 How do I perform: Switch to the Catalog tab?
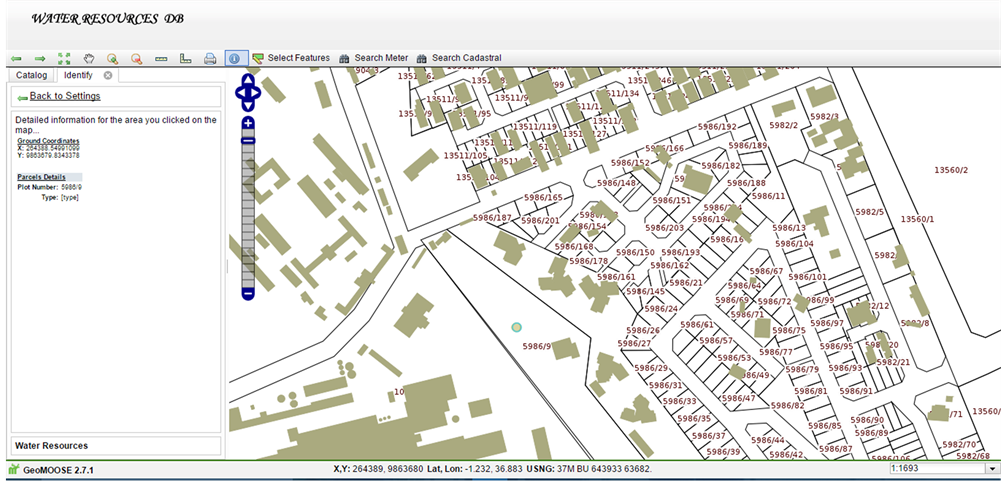(30, 75)
